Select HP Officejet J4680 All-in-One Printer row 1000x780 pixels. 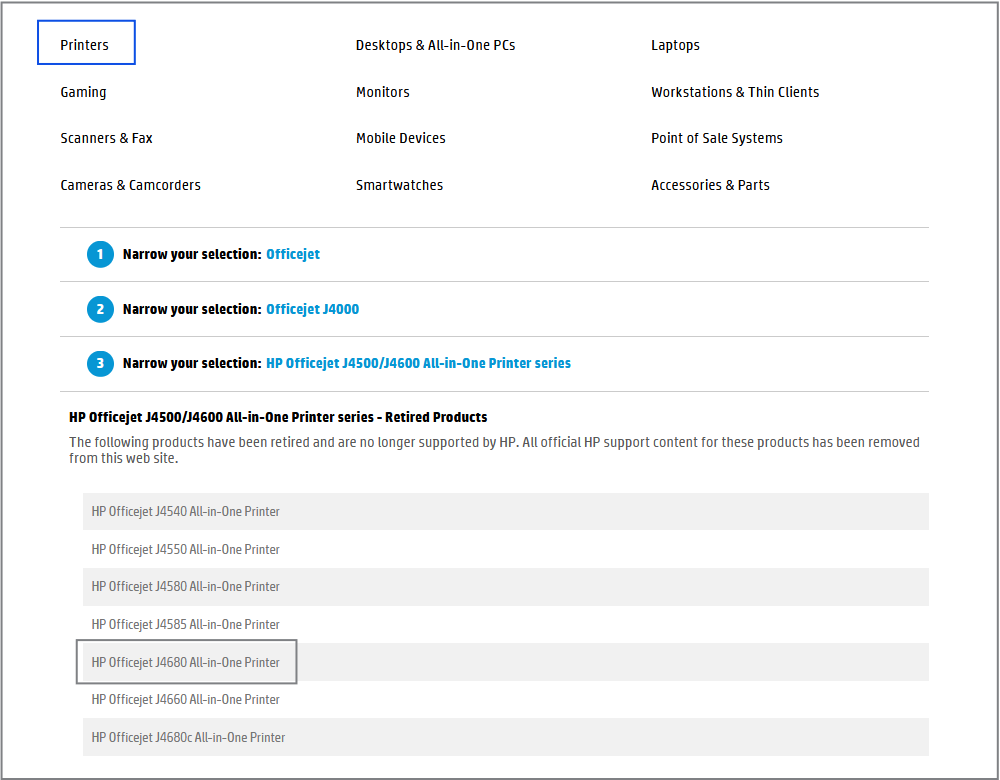click(505, 662)
